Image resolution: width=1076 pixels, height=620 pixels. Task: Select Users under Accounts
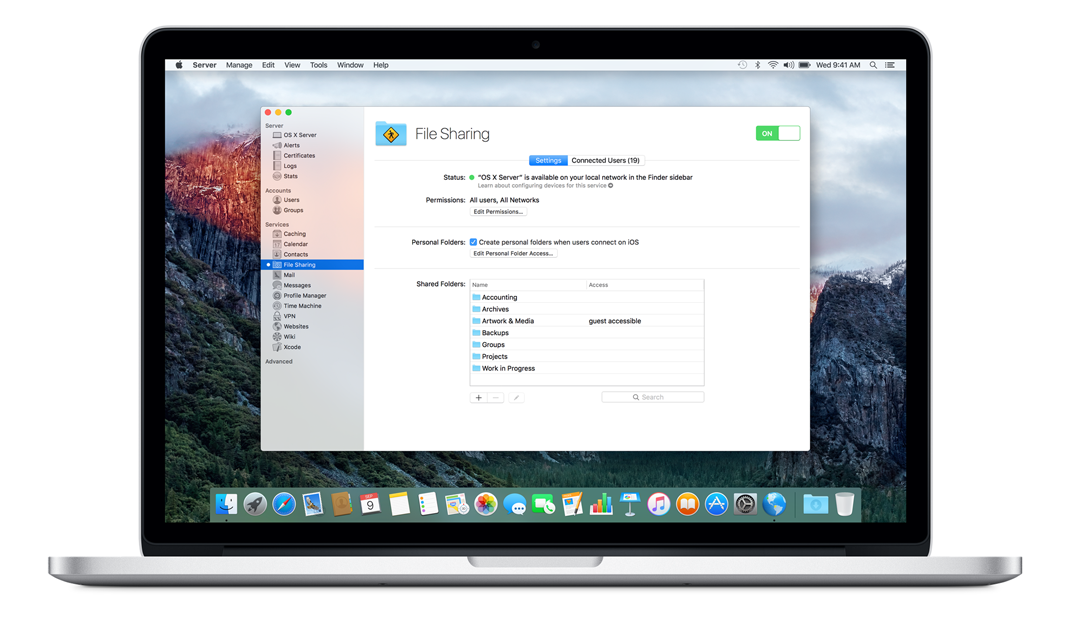[291, 200]
